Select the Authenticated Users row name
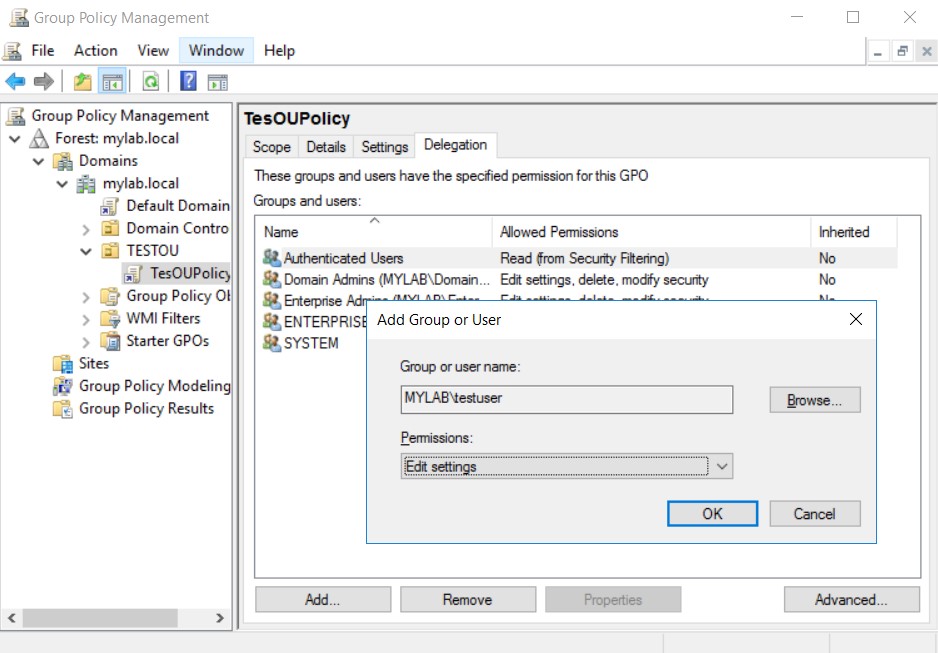Screen dimensions: 938x653 pyautogui.click(x=343, y=258)
